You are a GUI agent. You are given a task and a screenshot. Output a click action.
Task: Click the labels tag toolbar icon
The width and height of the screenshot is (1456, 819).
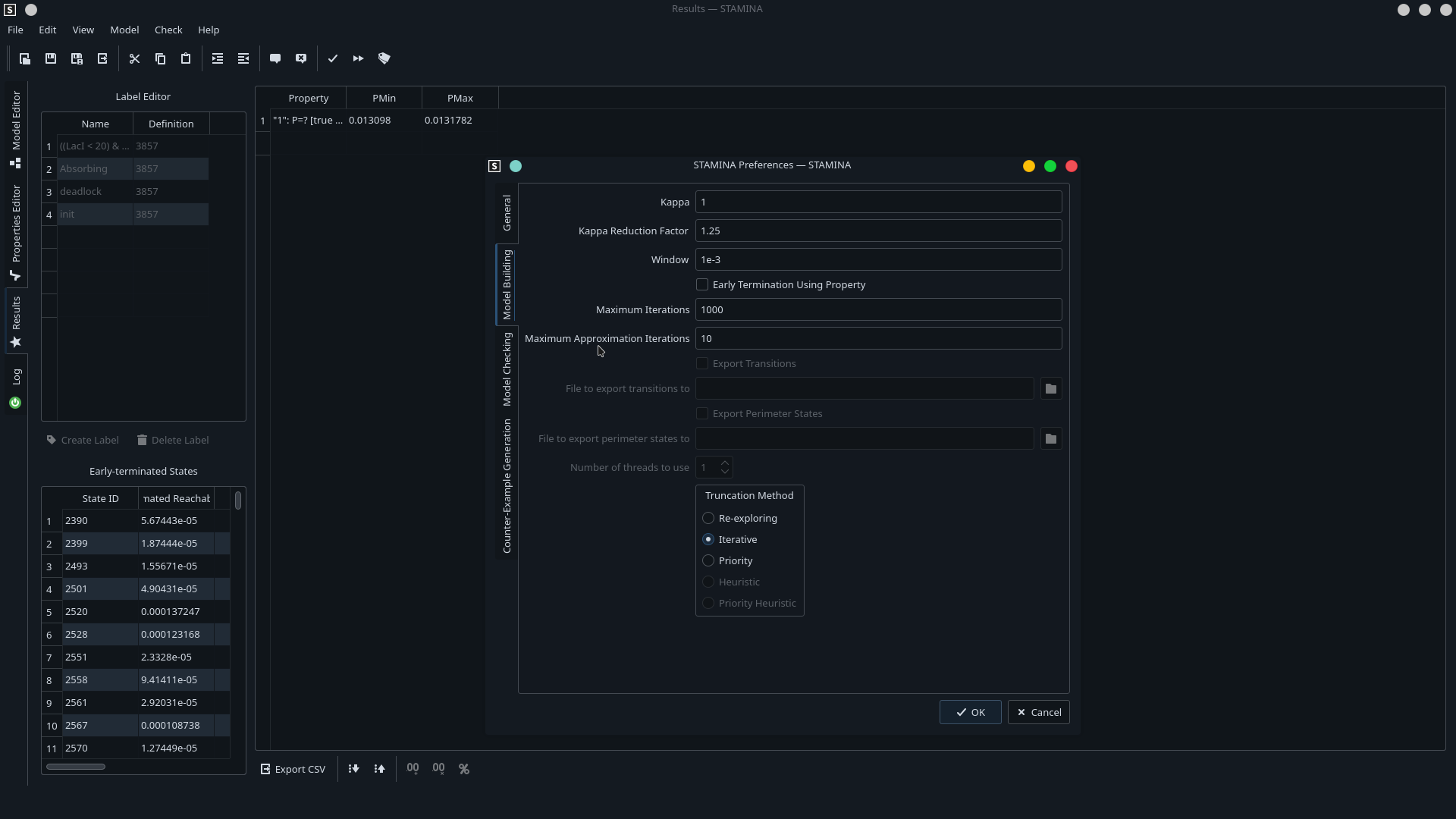coord(384,58)
